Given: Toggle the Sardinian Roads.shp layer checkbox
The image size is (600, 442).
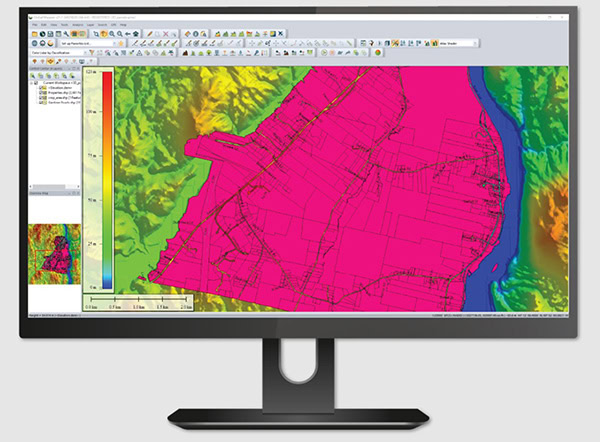Looking at the screenshot, I should pos(41,103).
